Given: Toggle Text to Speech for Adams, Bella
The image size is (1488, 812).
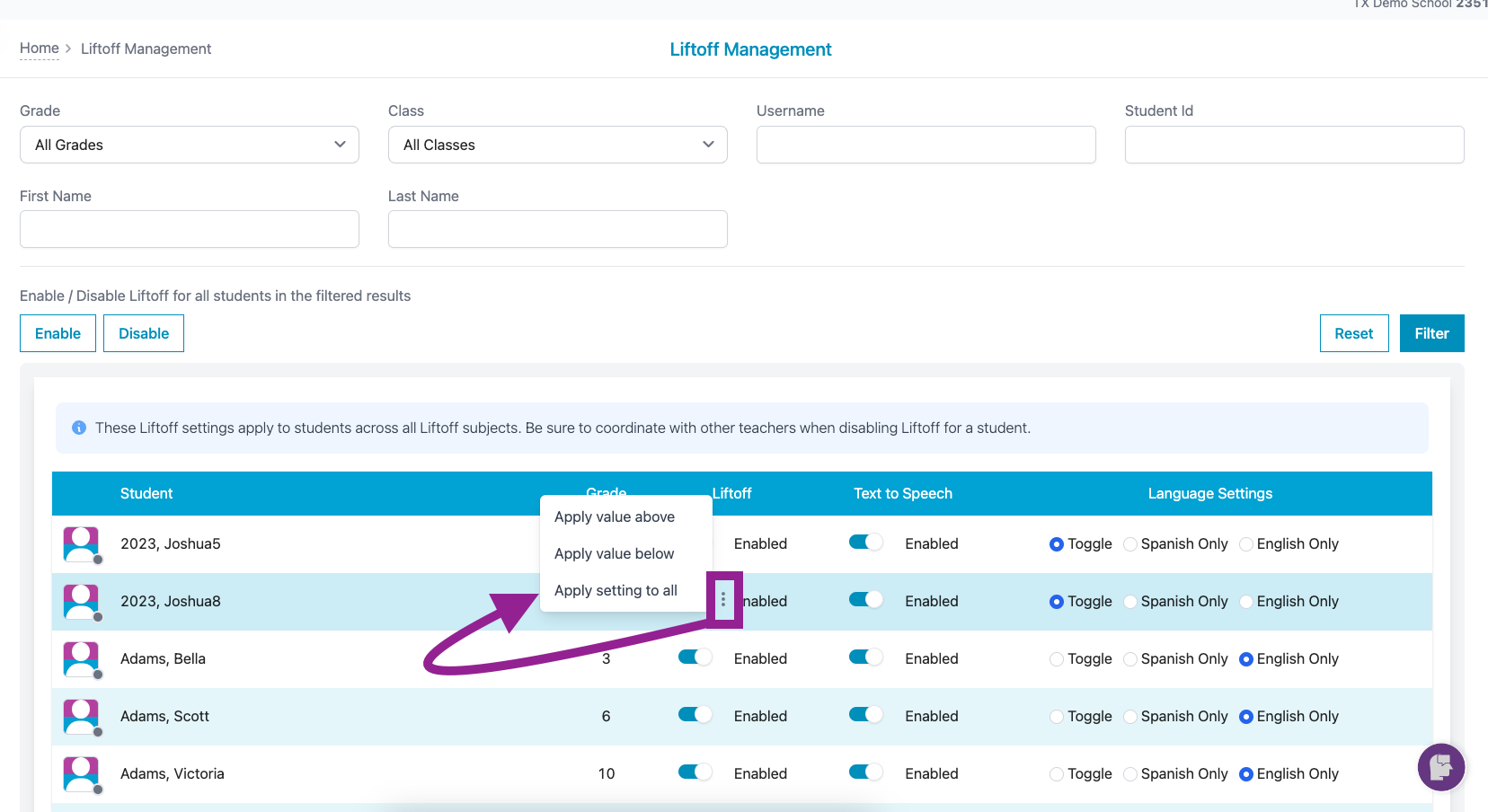Looking at the screenshot, I should coord(866,658).
